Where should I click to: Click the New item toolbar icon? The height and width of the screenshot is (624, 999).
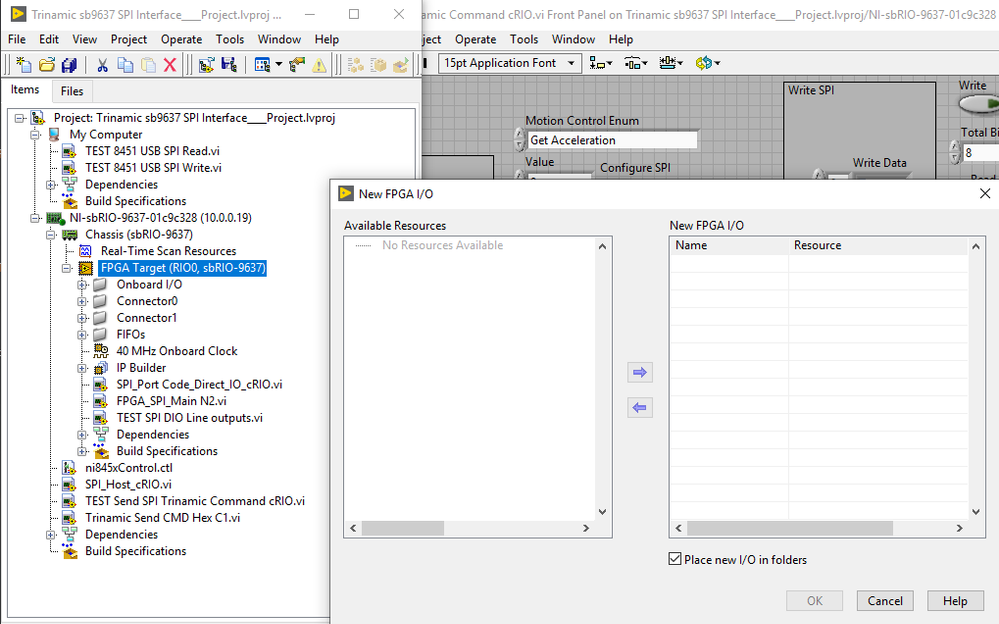pyautogui.click(x=24, y=64)
